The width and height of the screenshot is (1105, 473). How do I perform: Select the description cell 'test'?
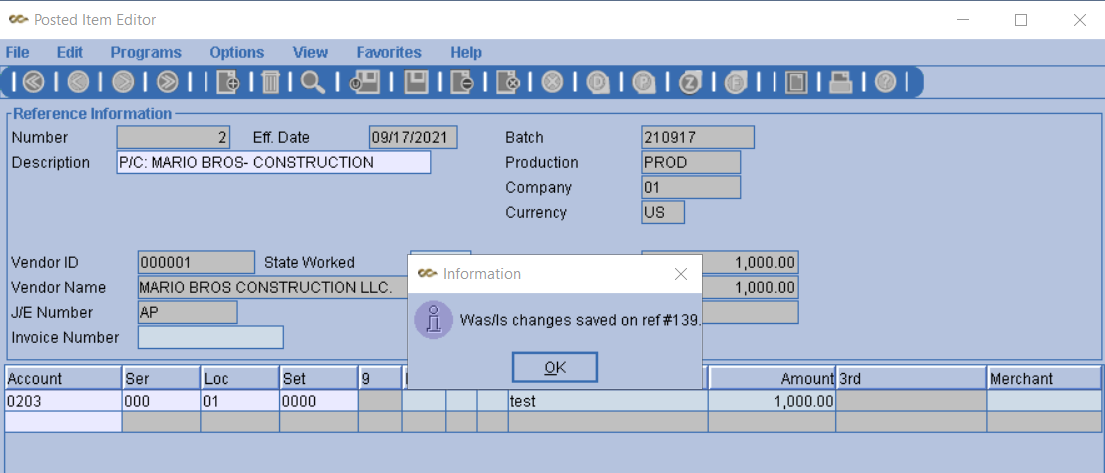click(608, 401)
